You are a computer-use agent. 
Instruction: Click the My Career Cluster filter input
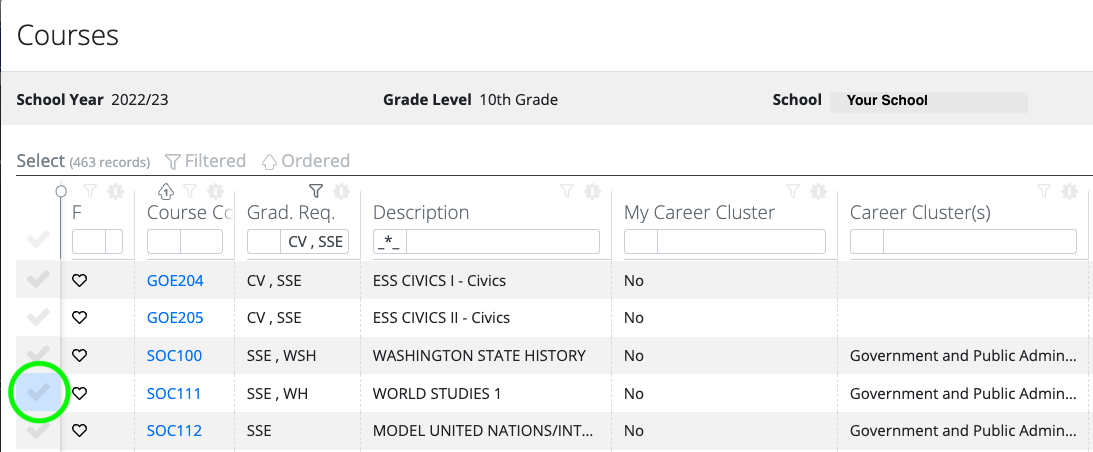(741, 241)
